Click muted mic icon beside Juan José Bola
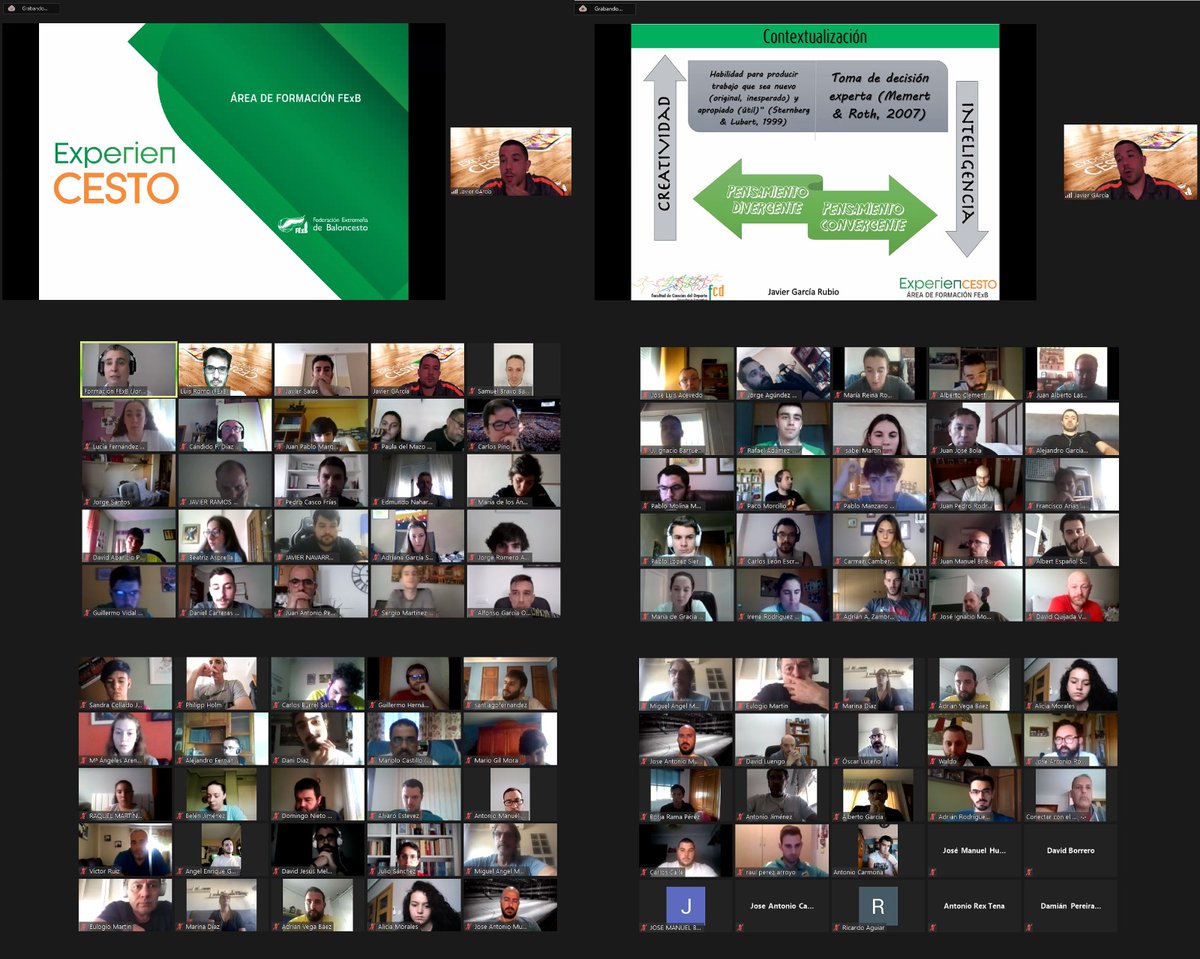 click(933, 450)
